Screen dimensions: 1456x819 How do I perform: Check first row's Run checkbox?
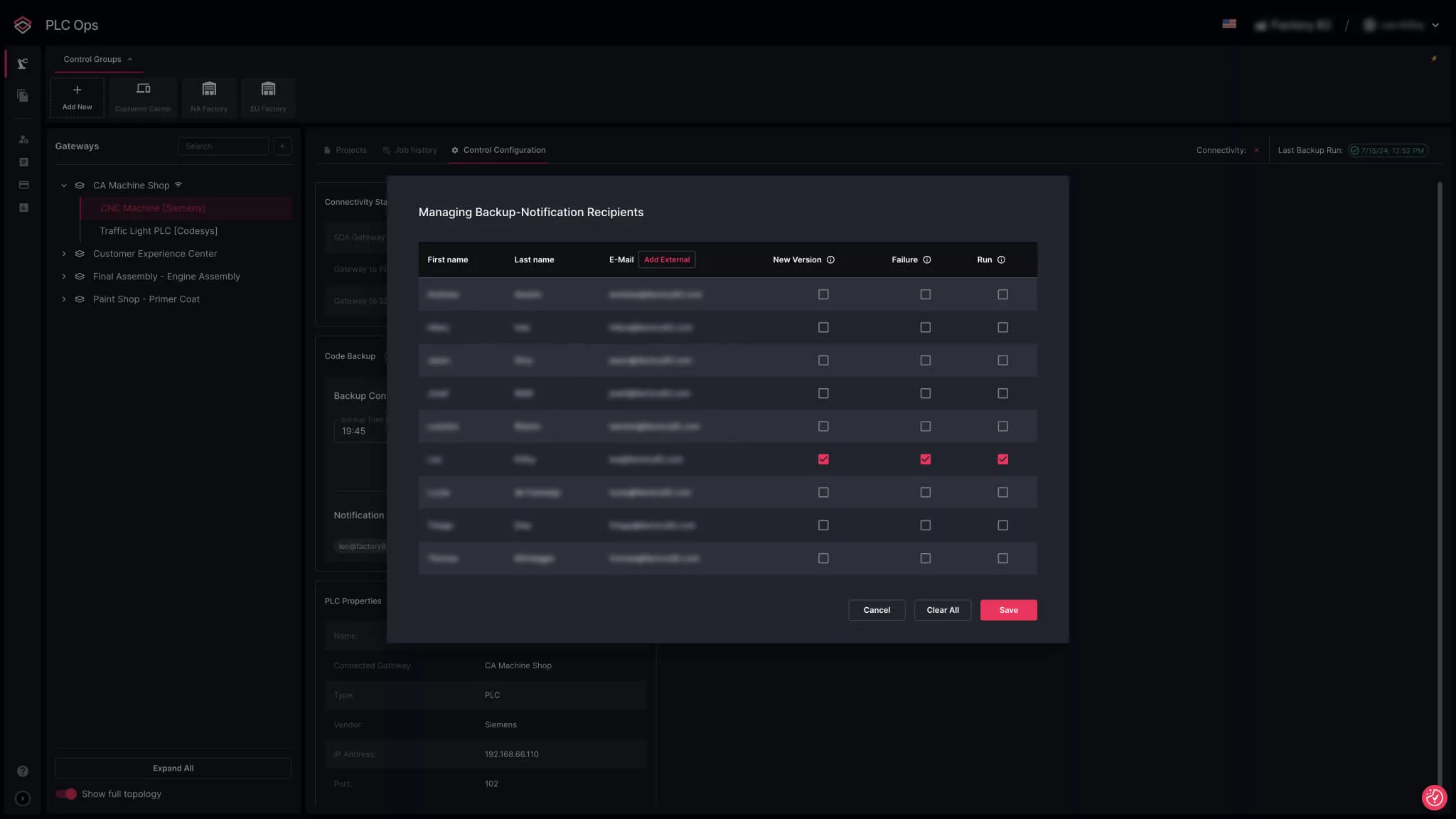pyautogui.click(x=1002, y=294)
